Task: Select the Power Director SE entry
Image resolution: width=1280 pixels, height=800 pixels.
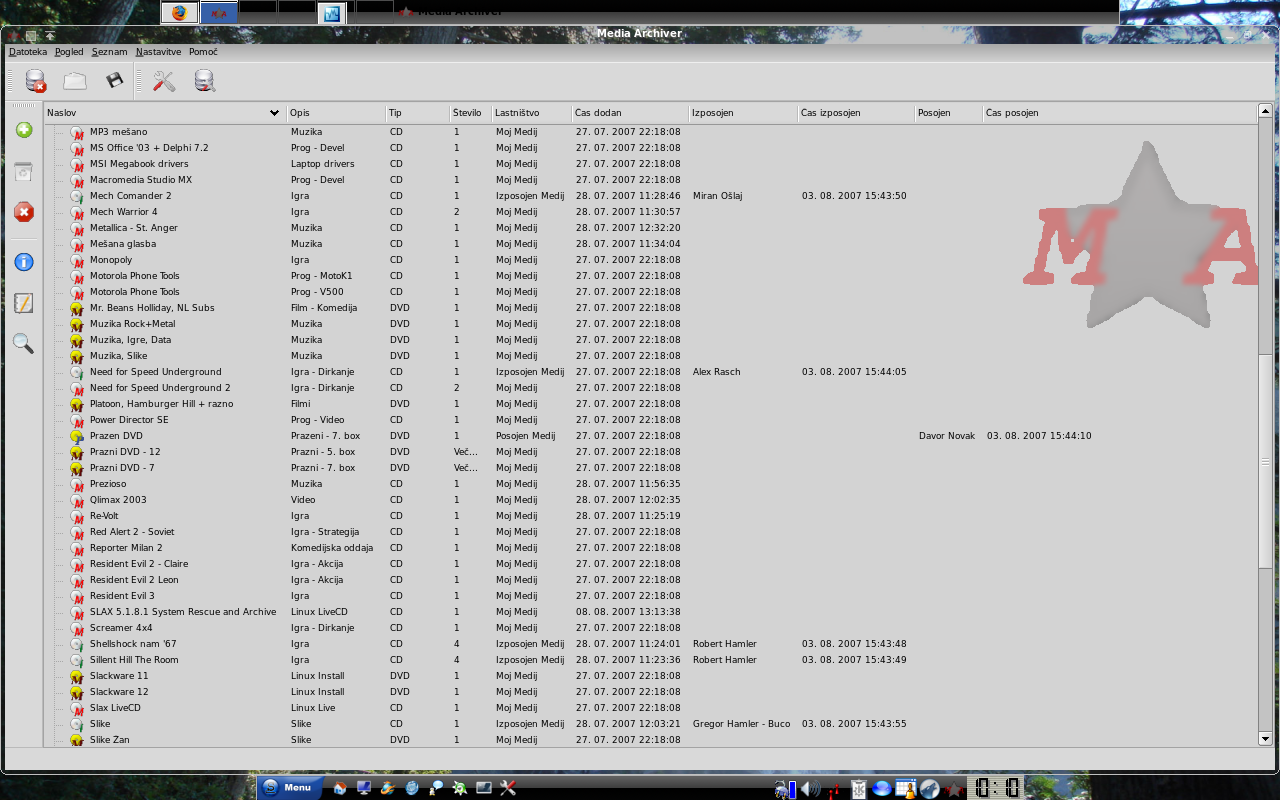Action: click(129, 420)
